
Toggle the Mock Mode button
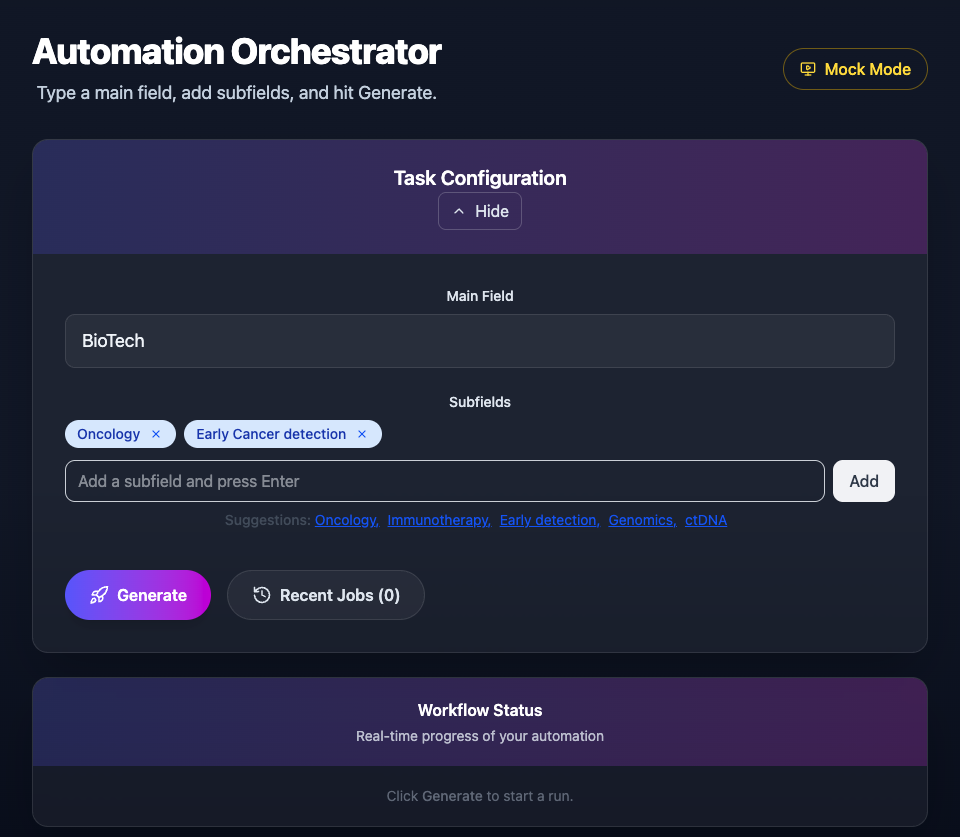tap(855, 69)
